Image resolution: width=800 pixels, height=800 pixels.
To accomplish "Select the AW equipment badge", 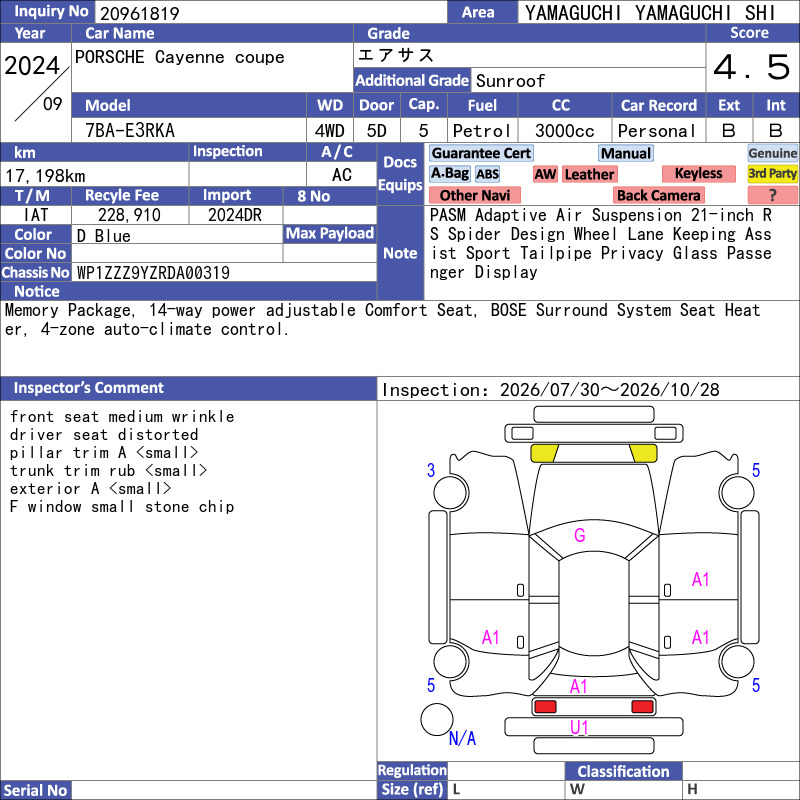I will coord(545,174).
